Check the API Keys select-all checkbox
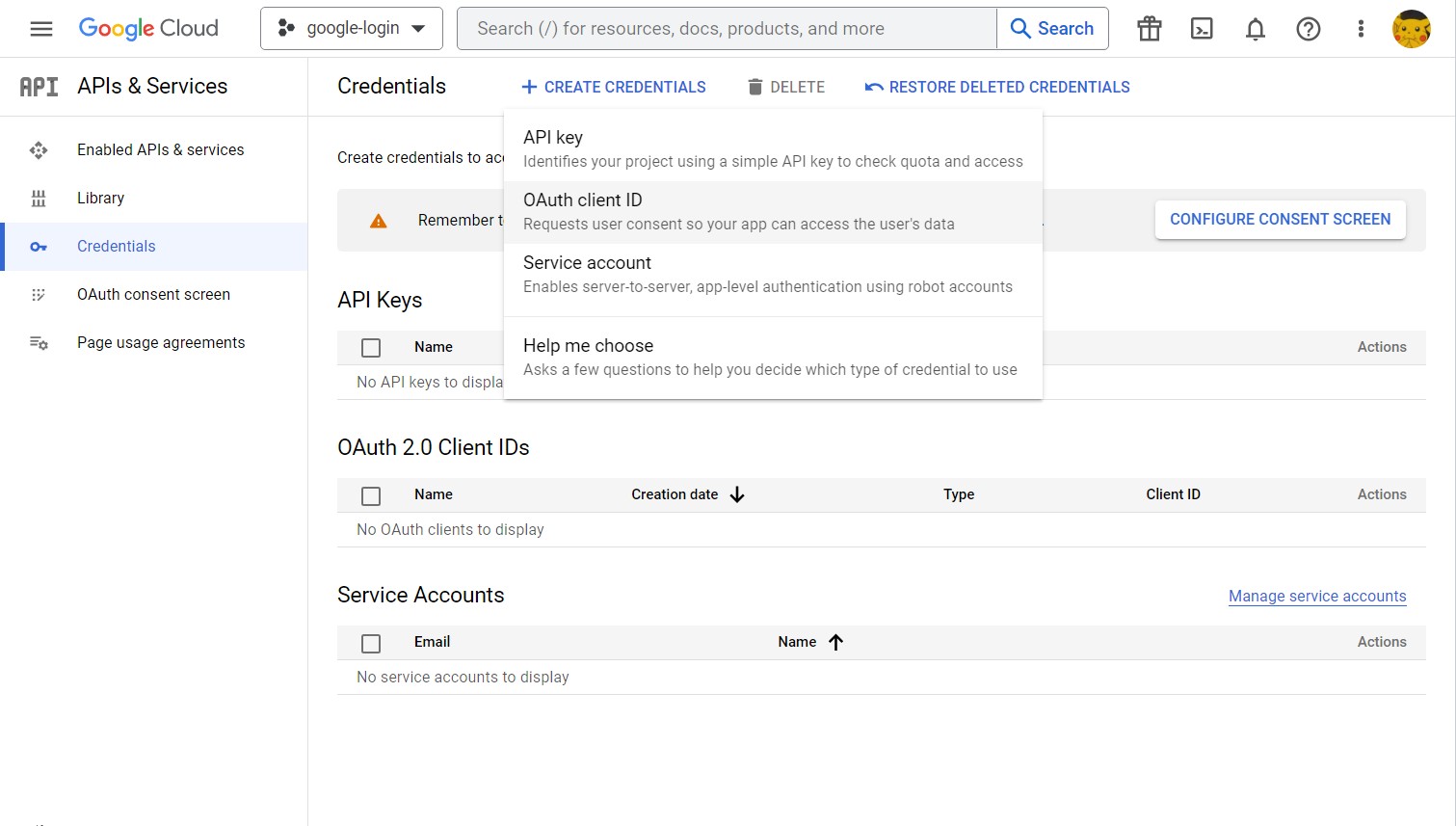The width and height of the screenshot is (1456, 826). click(x=371, y=348)
